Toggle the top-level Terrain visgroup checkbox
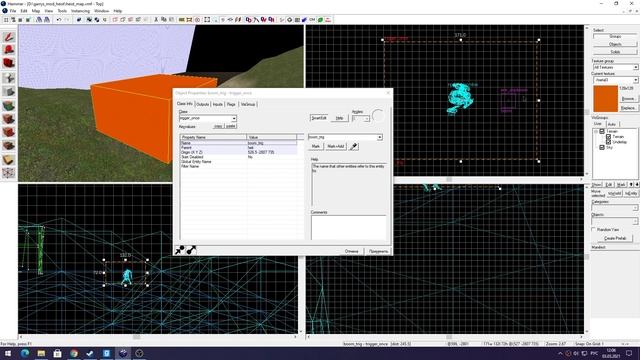The image size is (640, 360). (x=602, y=131)
